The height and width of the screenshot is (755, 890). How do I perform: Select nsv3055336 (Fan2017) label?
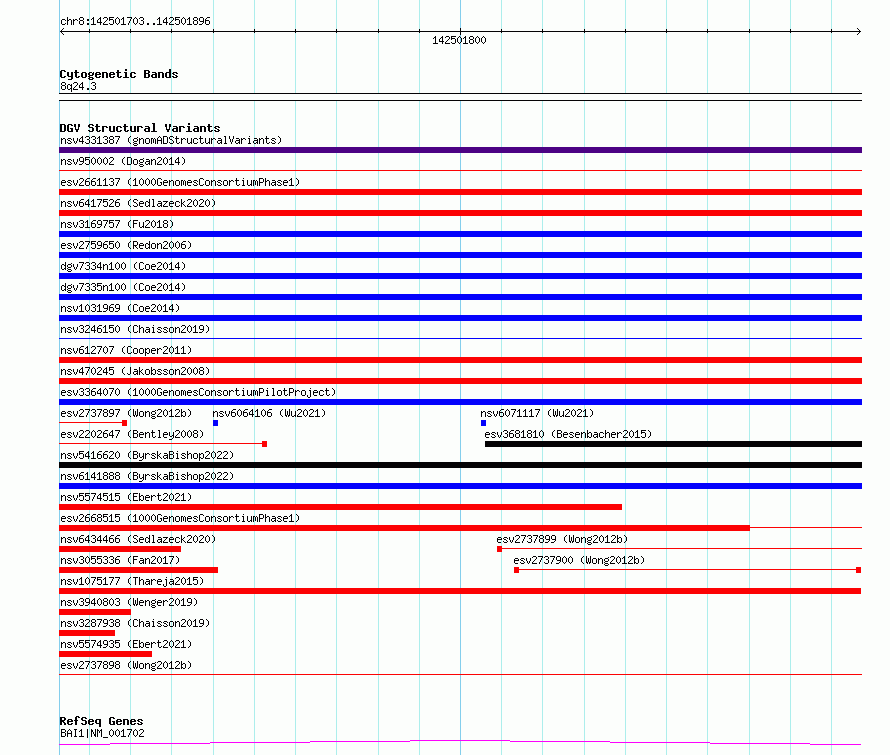(120, 560)
